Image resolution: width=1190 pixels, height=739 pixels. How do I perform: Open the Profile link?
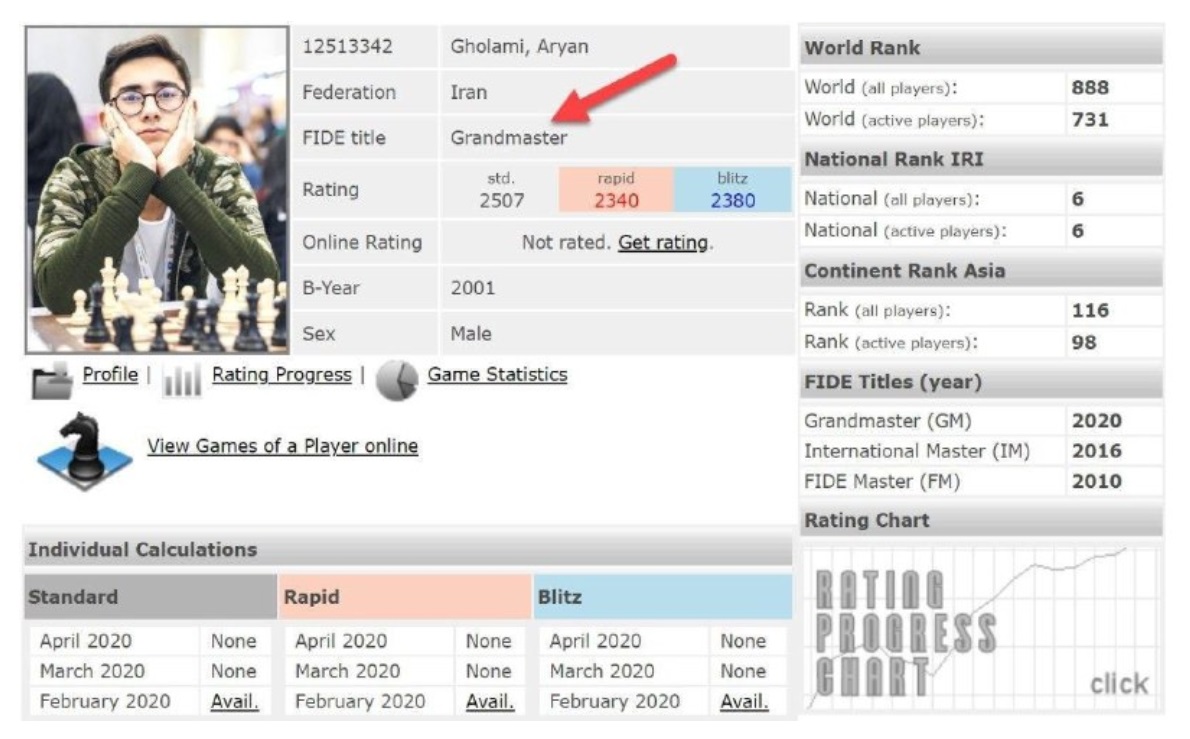110,375
